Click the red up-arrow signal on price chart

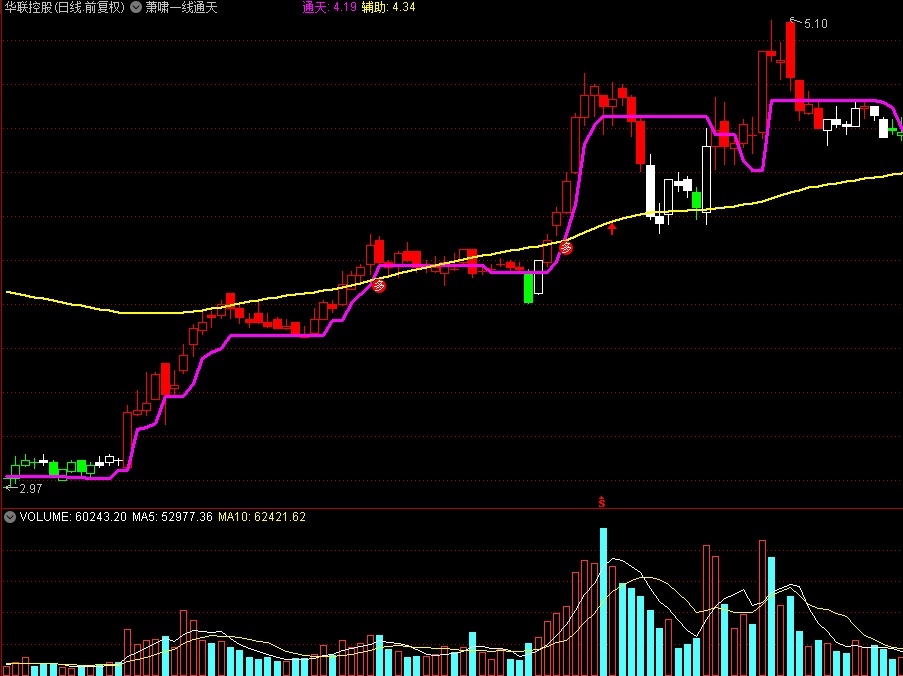tap(612, 229)
